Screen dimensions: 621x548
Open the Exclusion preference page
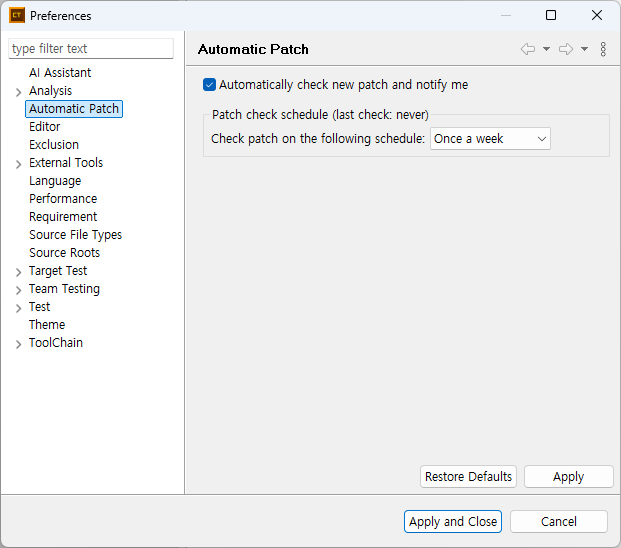pos(54,145)
